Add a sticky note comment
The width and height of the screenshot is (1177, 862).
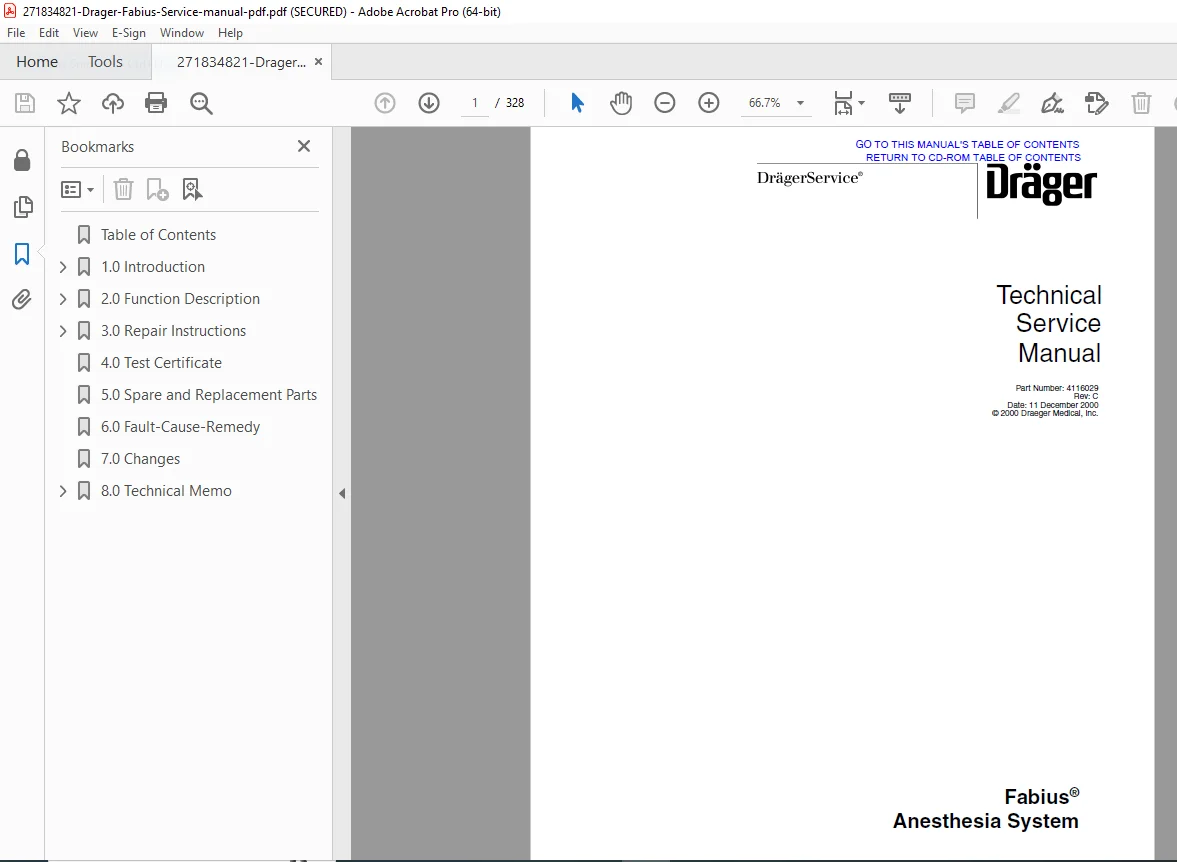pyautogui.click(x=965, y=103)
